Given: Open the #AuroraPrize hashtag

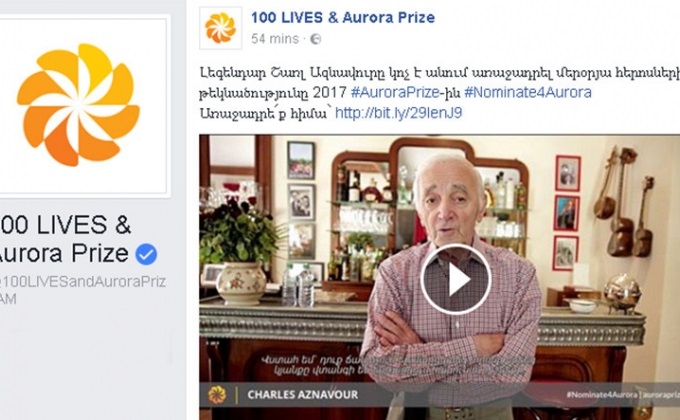Looking at the screenshot, I should pyautogui.click(x=395, y=92).
